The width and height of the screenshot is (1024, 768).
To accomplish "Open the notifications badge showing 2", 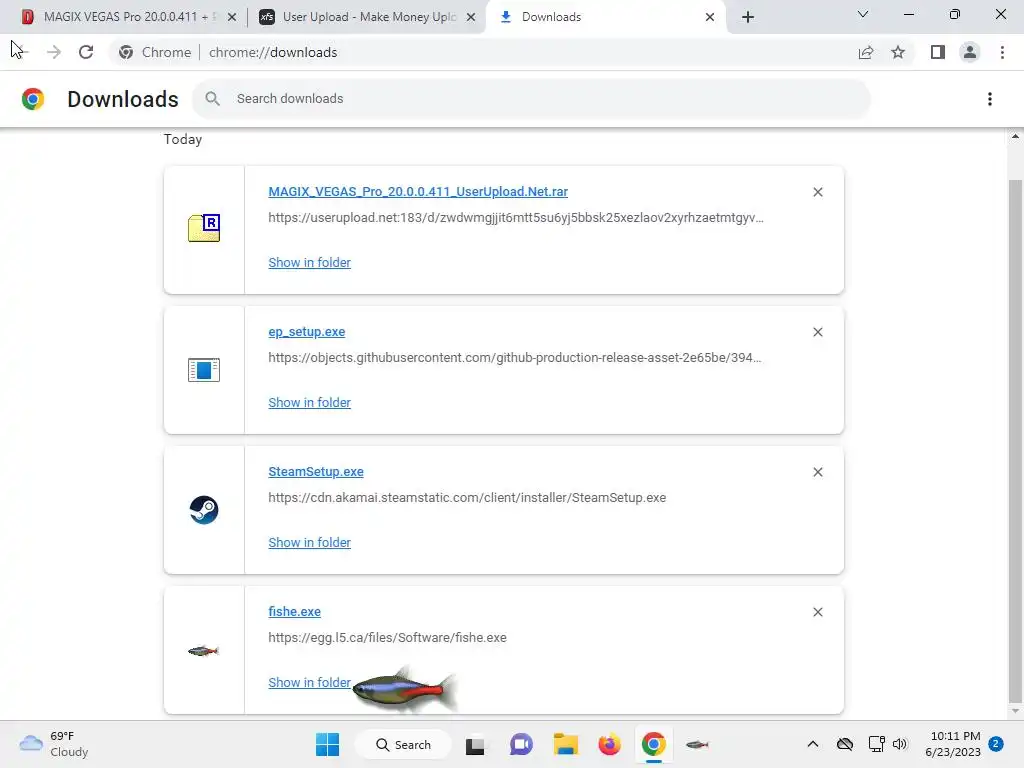I will tap(996, 744).
